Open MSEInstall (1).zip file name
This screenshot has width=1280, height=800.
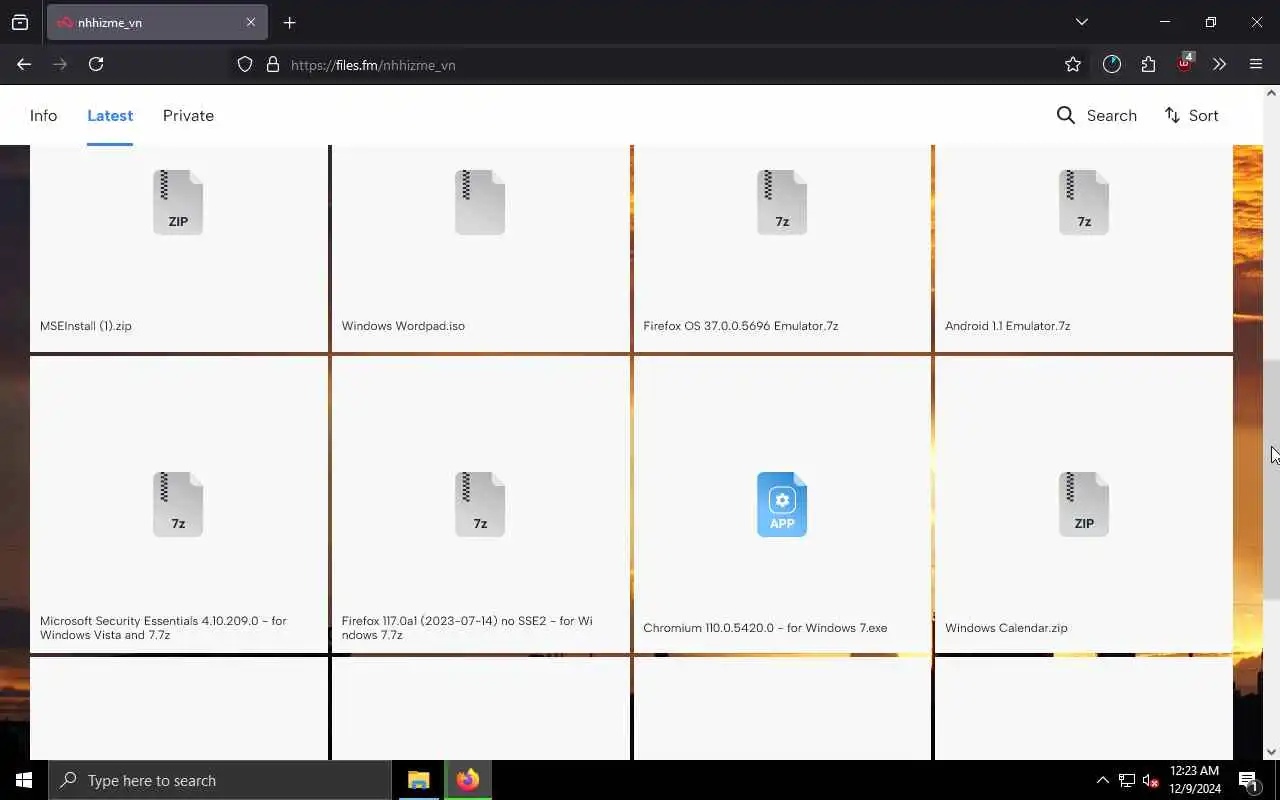(86, 326)
